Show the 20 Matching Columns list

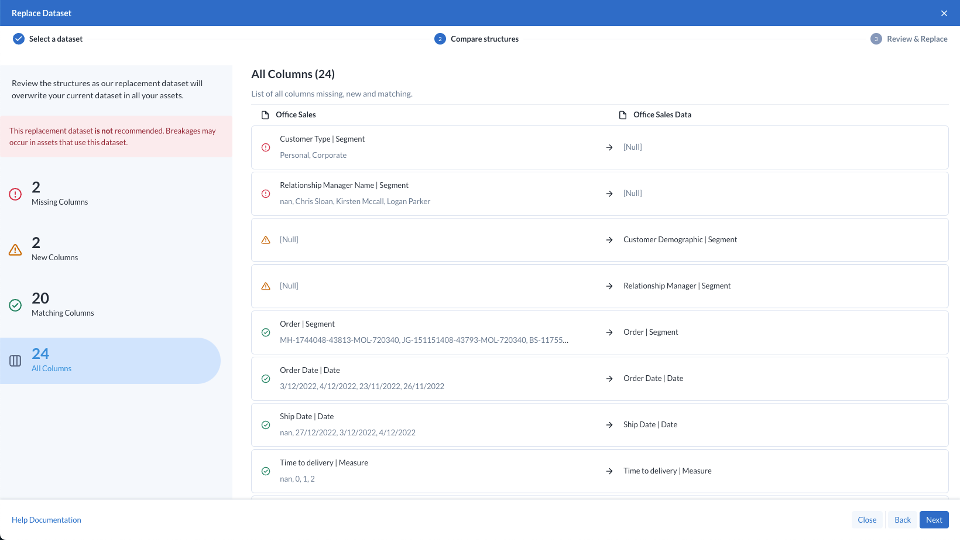[x=62, y=305]
